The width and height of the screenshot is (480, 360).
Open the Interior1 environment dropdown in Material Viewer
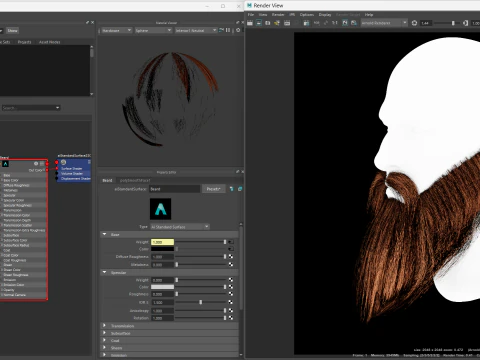point(196,30)
